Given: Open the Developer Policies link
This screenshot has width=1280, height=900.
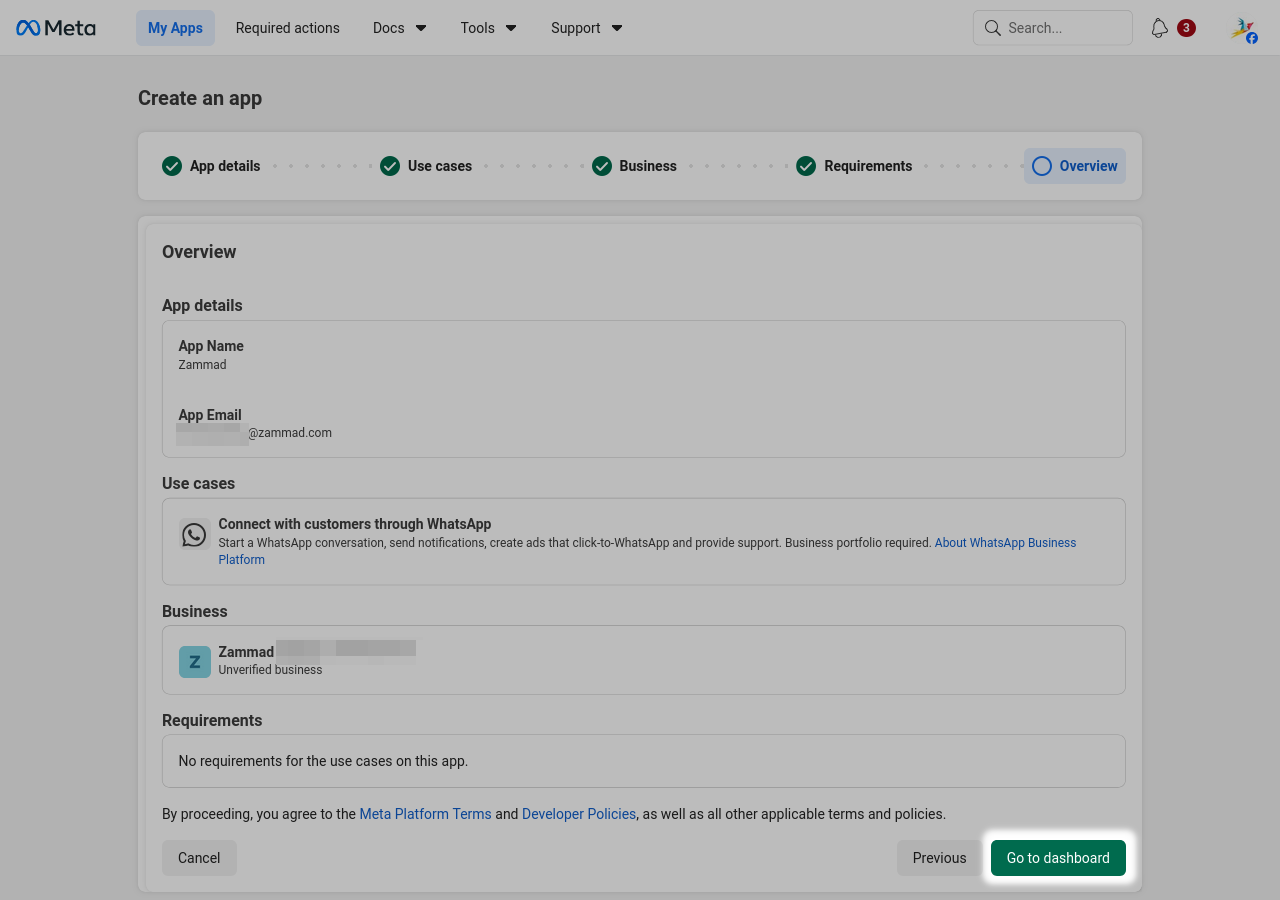Looking at the screenshot, I should 579,814.
